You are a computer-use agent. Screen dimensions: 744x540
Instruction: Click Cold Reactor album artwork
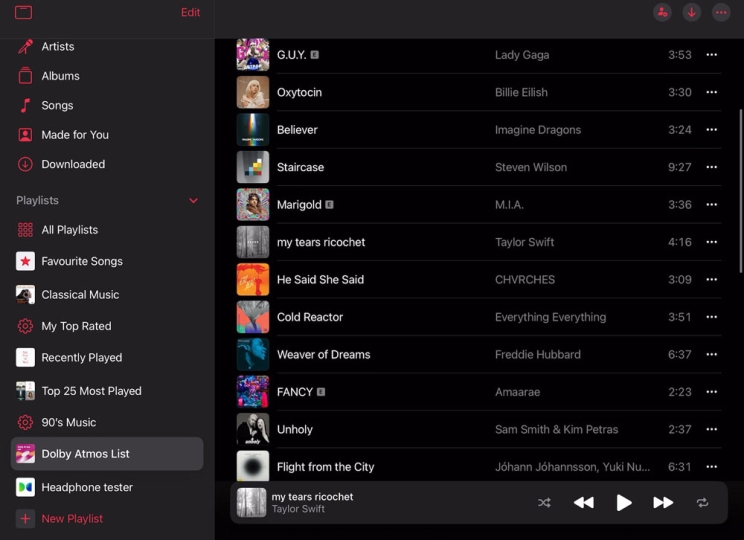point(253,317)
